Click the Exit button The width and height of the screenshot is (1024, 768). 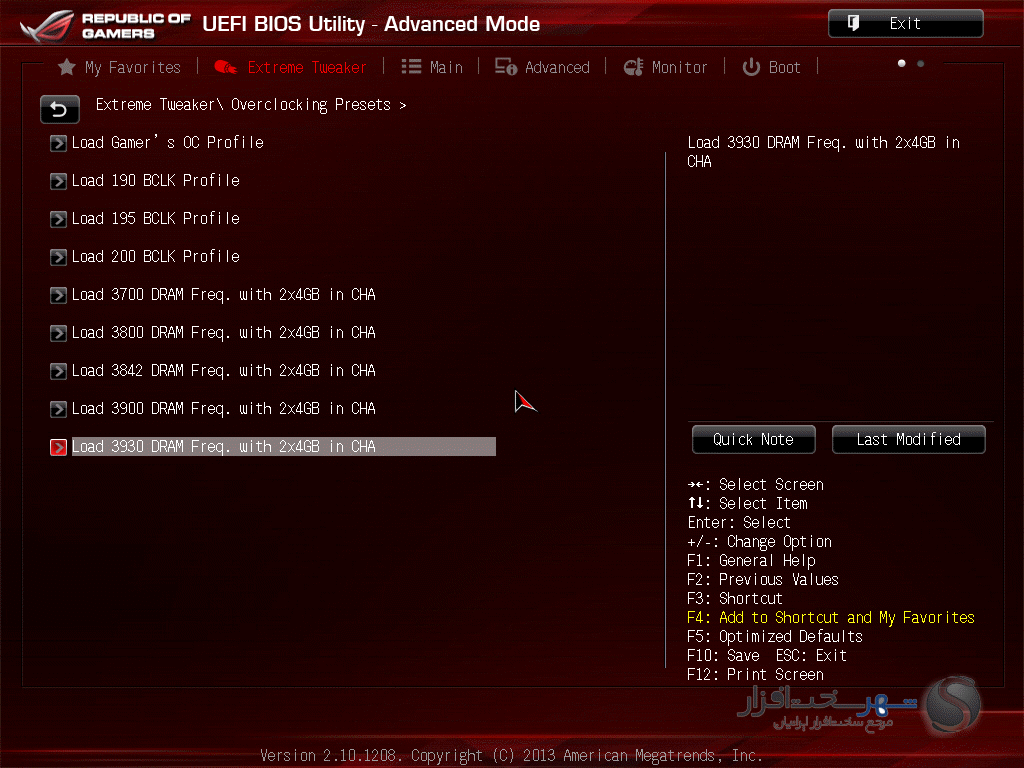point(905,24)
